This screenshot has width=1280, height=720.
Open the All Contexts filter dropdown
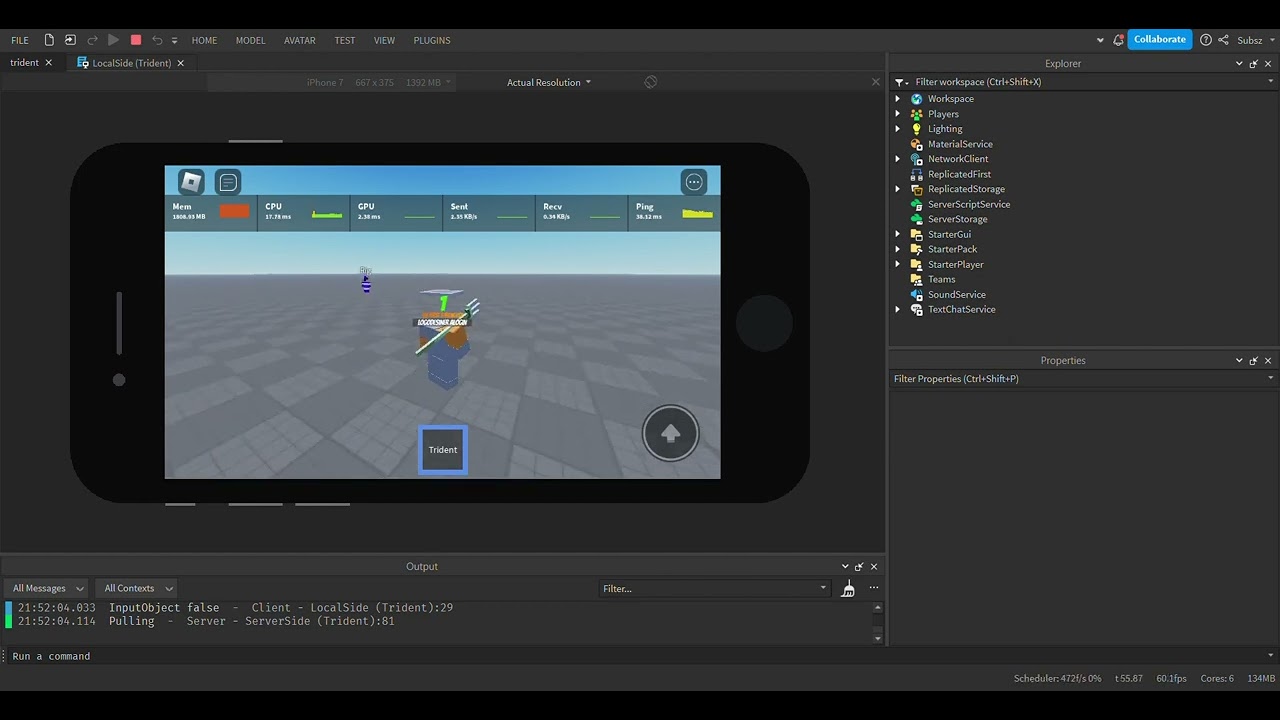coord(138,588)
